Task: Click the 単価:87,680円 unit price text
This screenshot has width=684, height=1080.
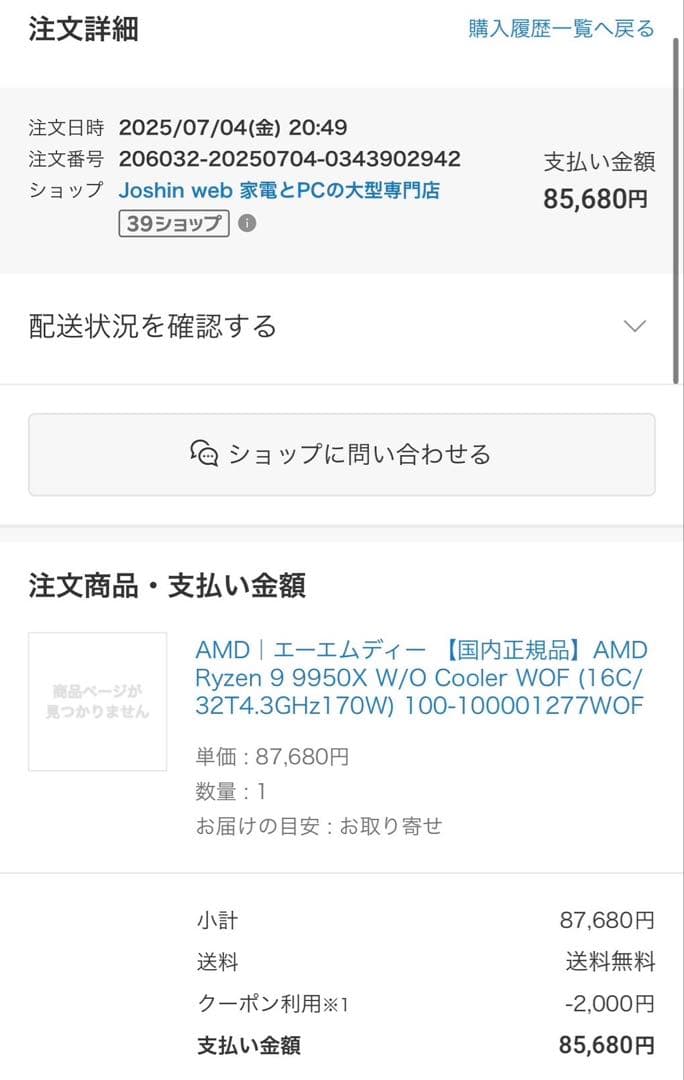Action: click(x=272, y=757)
